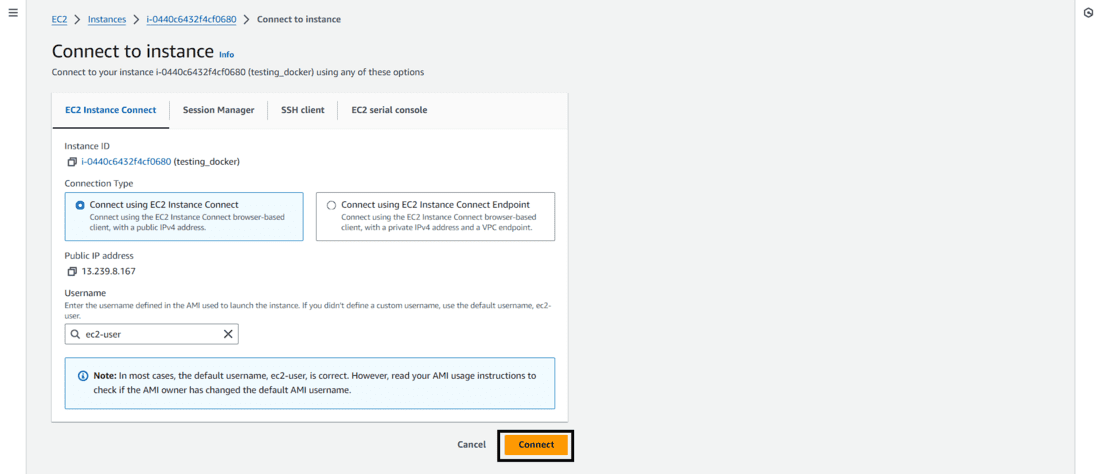Copy the instance ID to clipboard

[x=72, y=162]
